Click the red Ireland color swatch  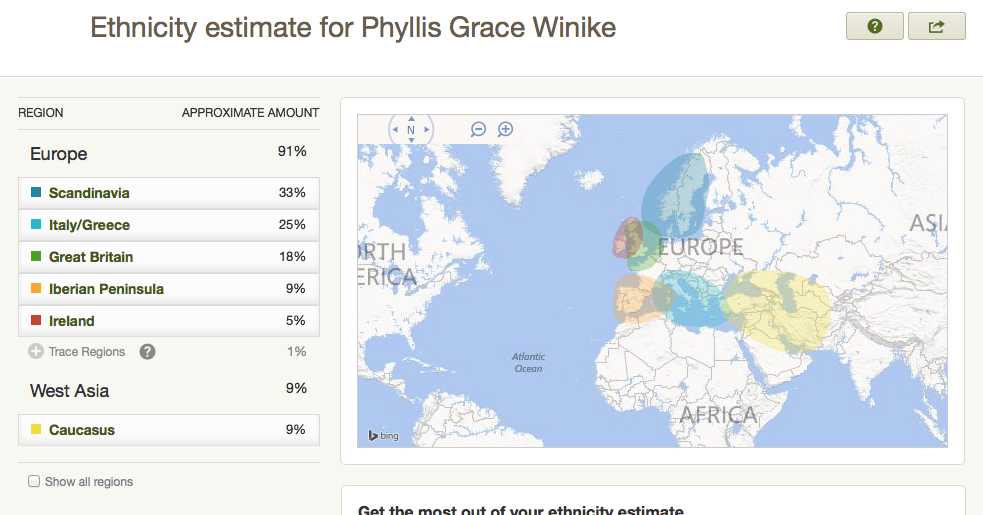(x=36, y=321)
